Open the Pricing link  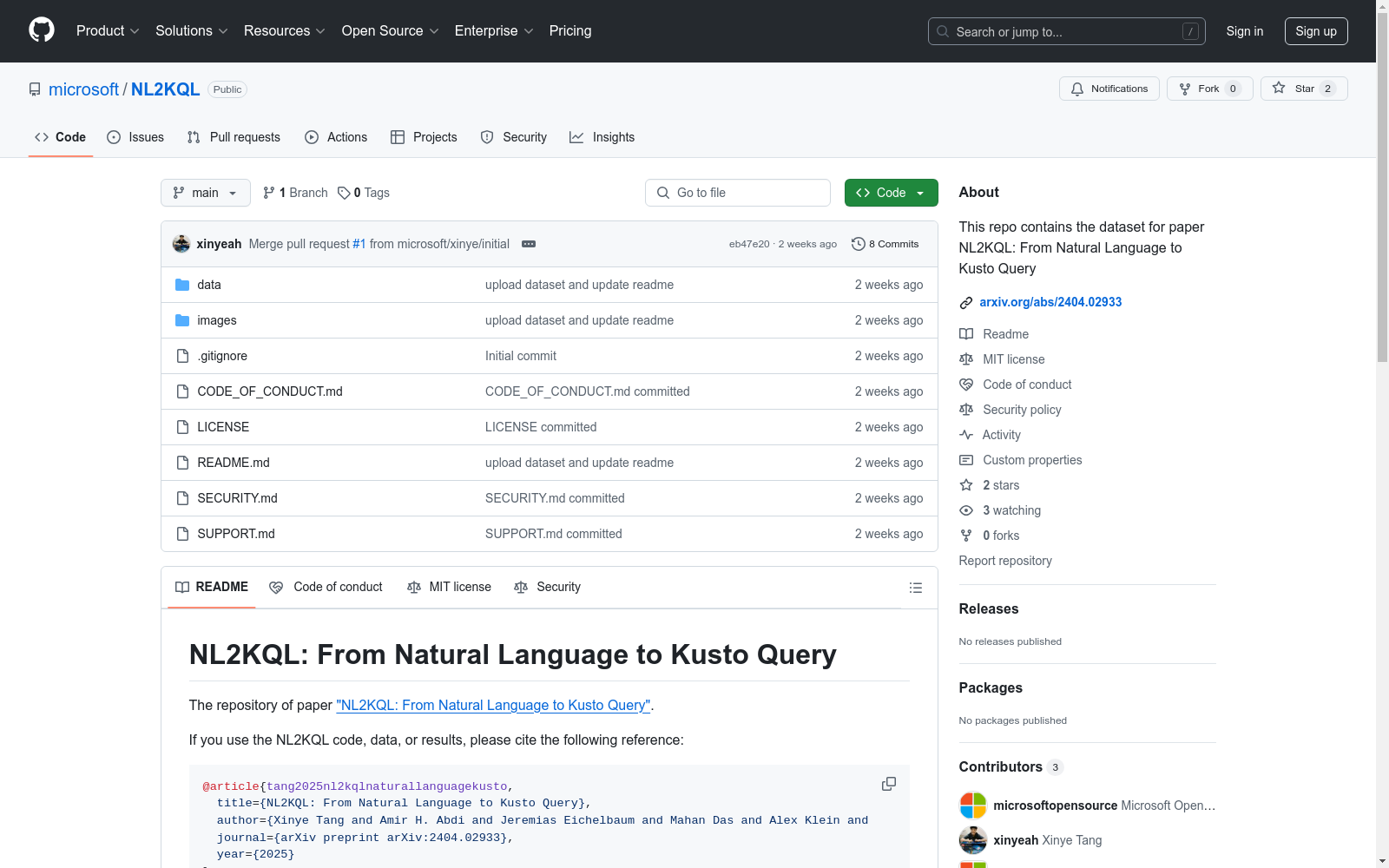[570, 30]
